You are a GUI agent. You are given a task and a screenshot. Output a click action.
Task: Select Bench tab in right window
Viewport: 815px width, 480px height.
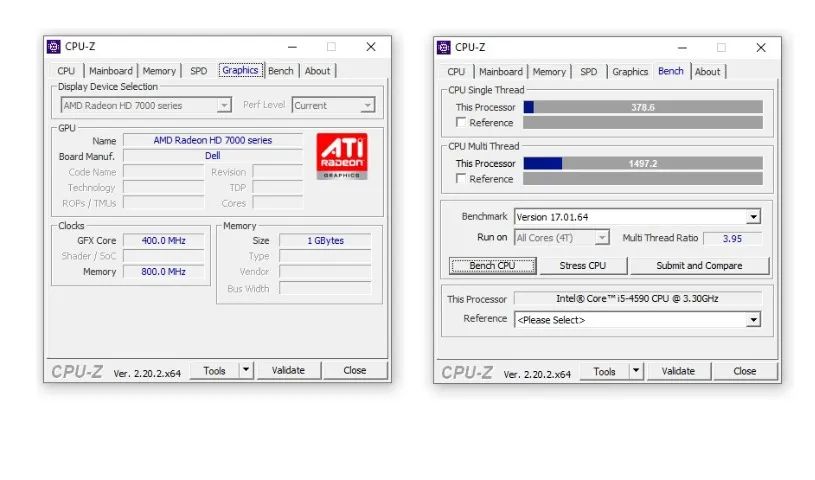click(671, 71)
